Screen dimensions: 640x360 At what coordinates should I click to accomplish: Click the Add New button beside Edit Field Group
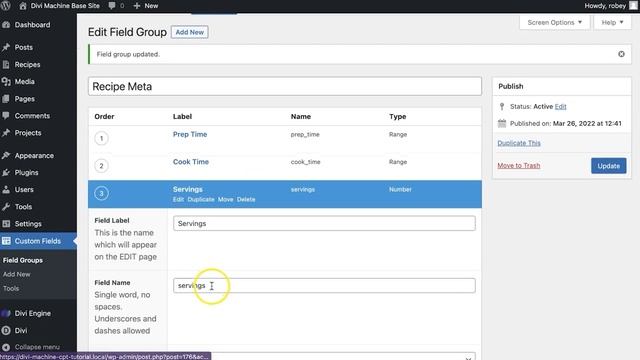(x=189, y=32)
